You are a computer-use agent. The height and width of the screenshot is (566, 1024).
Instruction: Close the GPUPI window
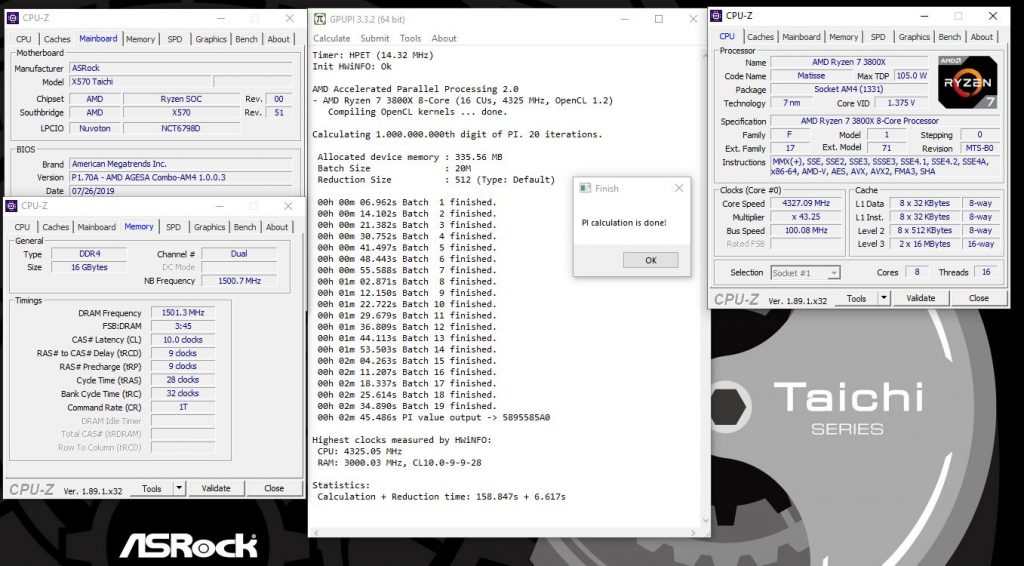click(x=694, y=19)
